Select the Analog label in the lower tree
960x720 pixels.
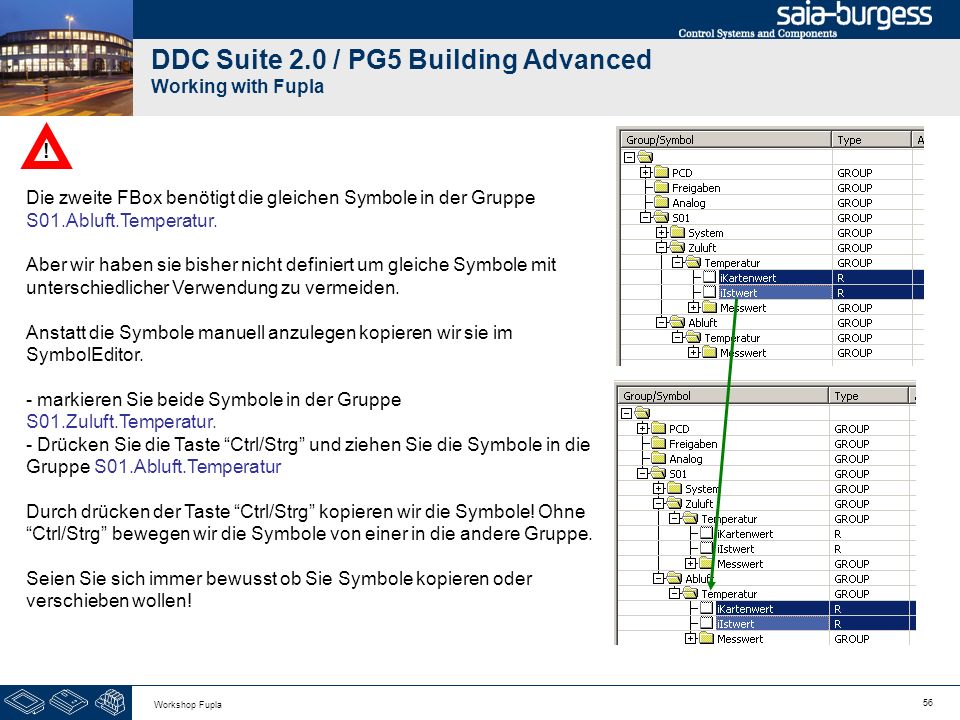686,459
